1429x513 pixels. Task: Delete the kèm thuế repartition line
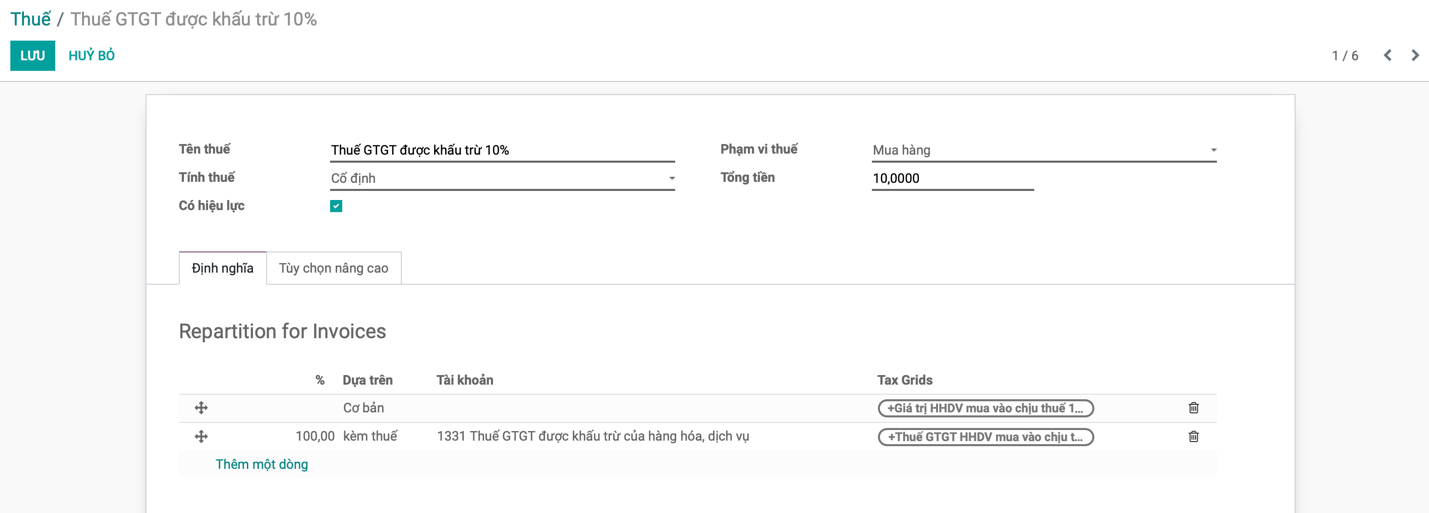(x=1193, y=437)
